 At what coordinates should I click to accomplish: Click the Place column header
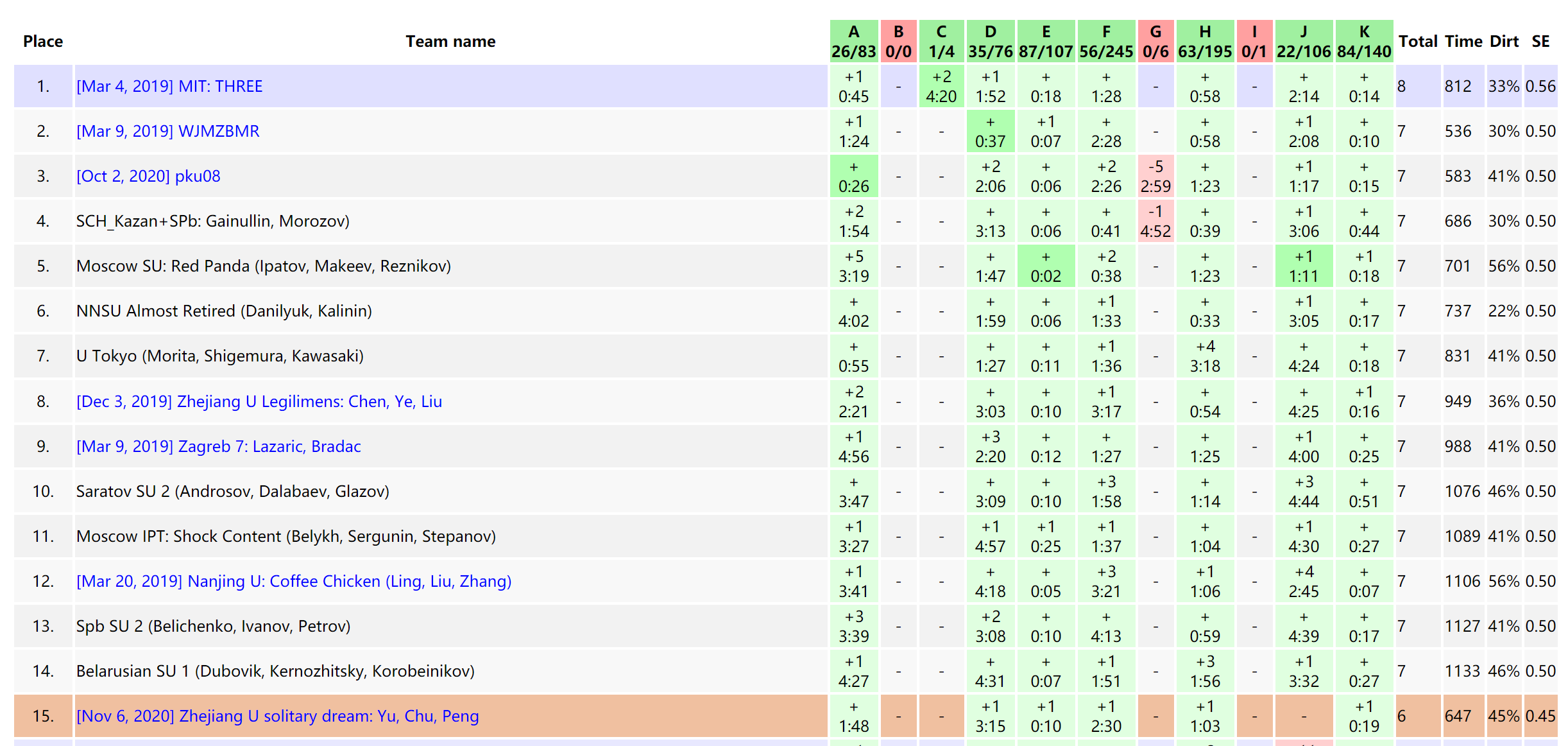[43, 41]
